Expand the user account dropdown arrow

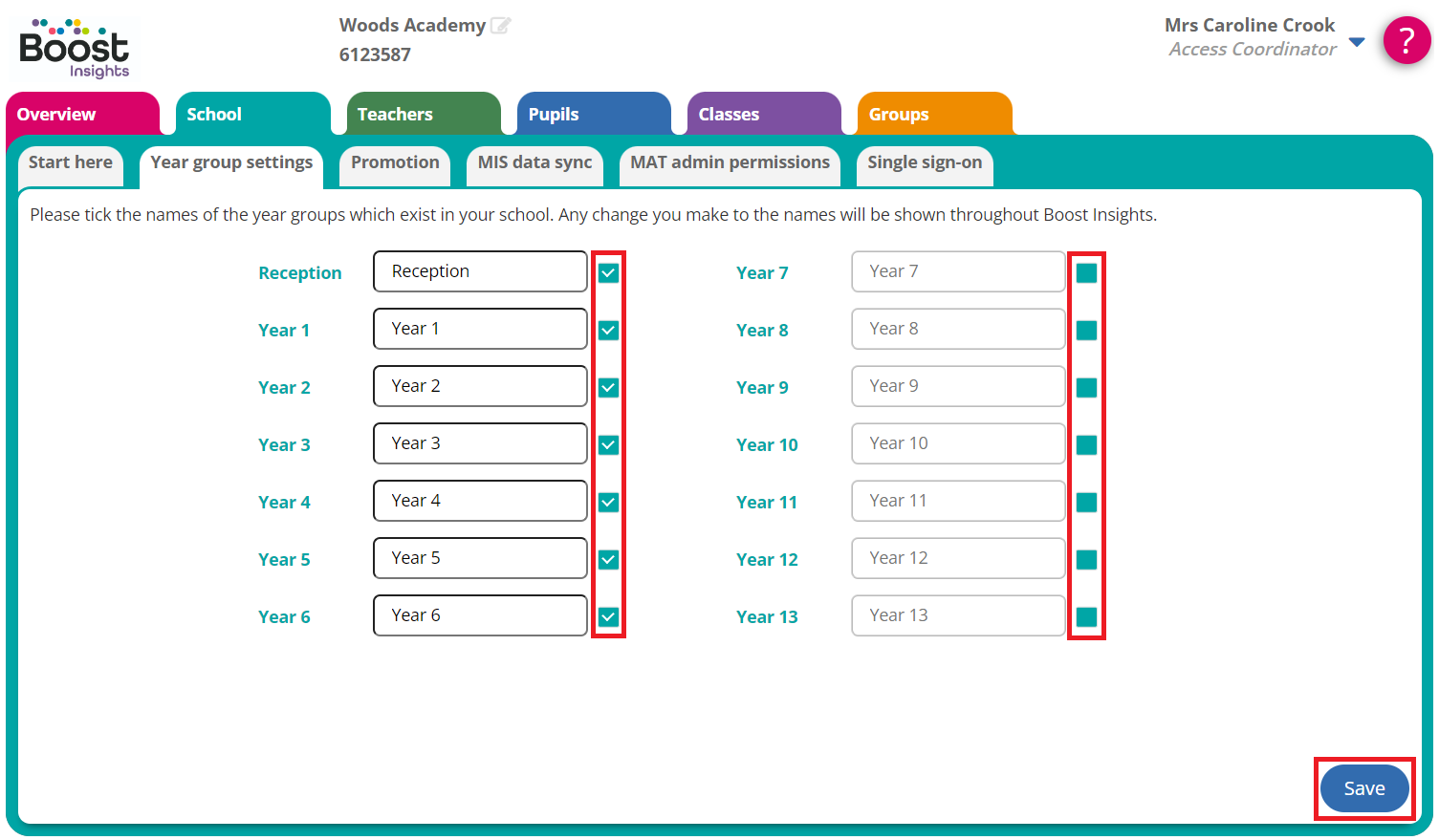coord(1356,41)
